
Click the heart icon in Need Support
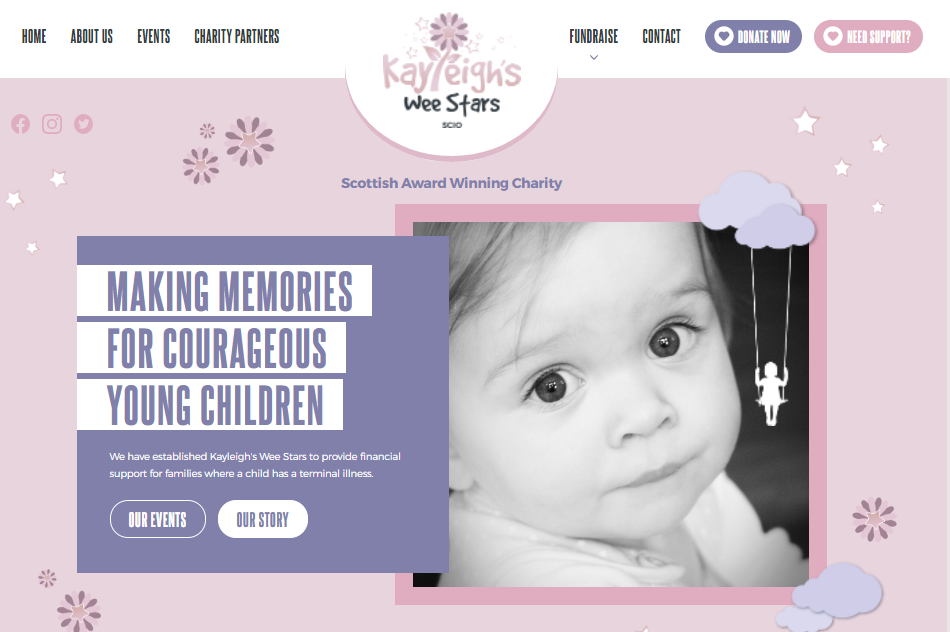tap(832, 36)
